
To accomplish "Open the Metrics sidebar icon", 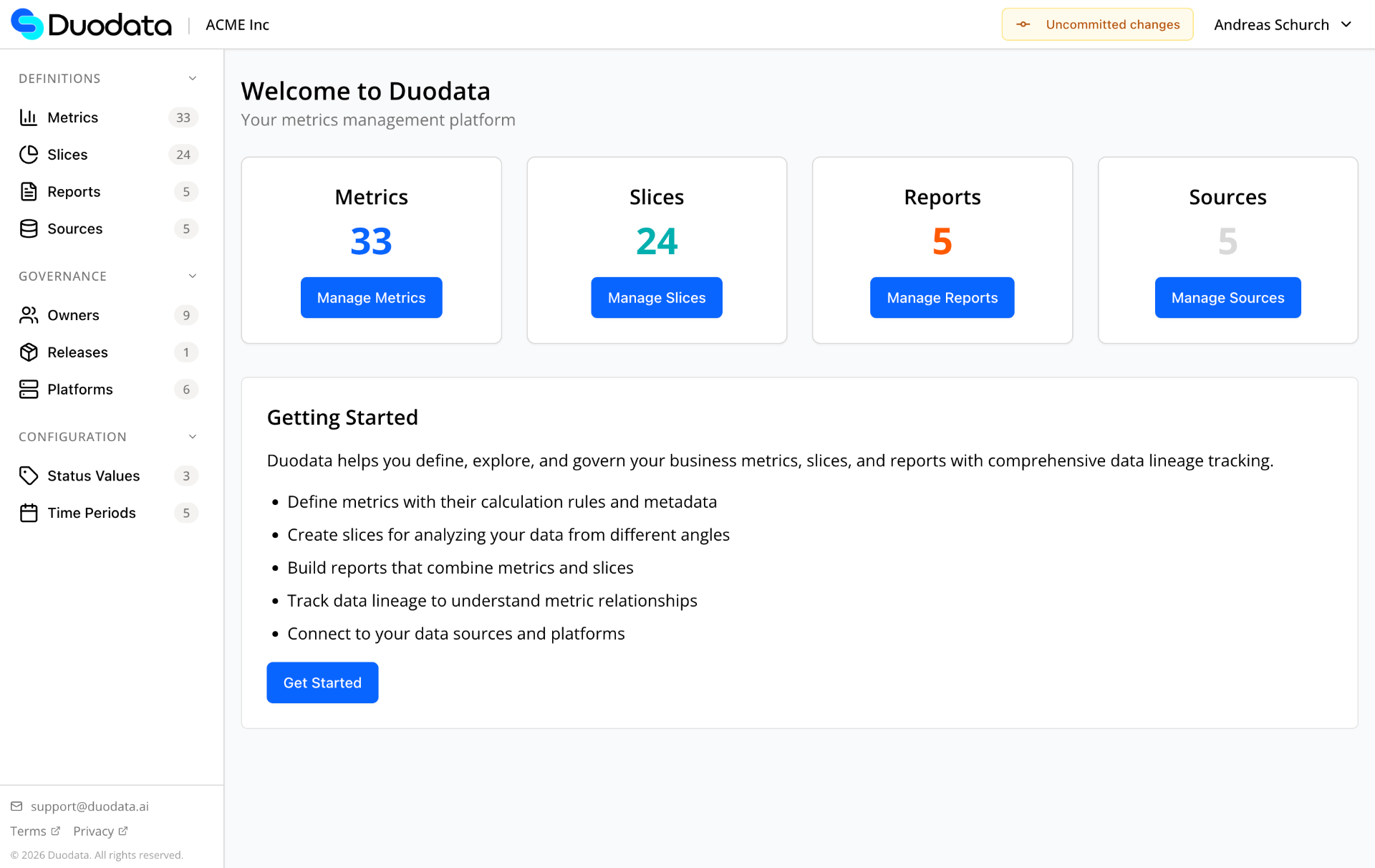I will coord(29,117).
